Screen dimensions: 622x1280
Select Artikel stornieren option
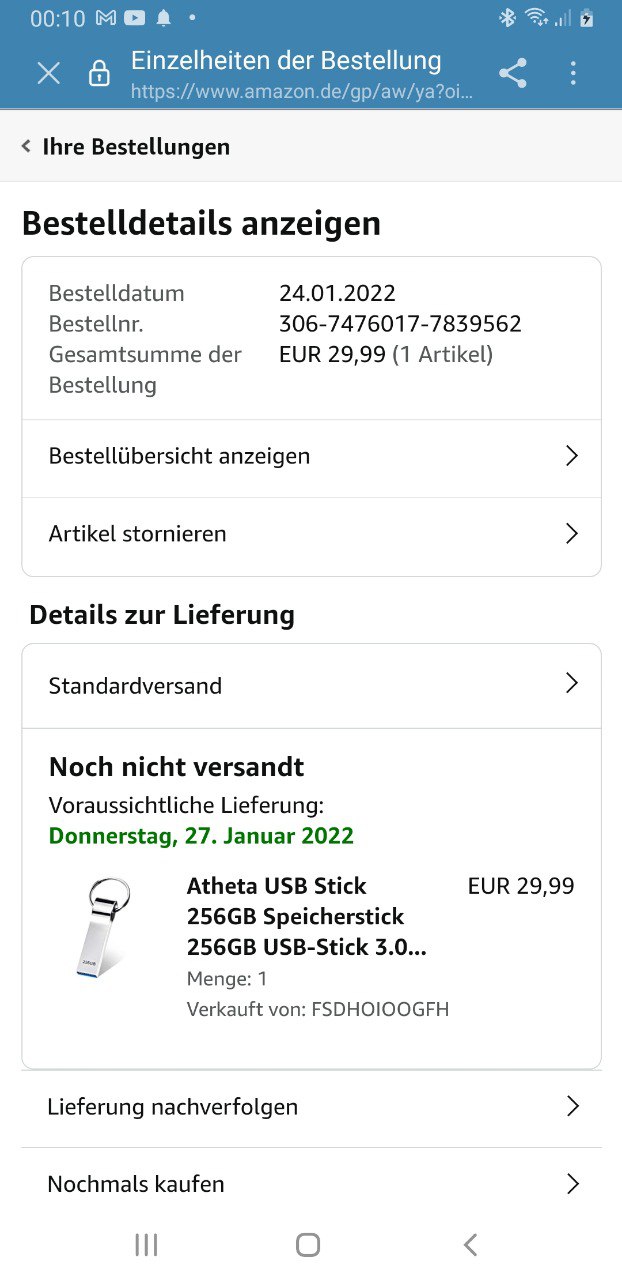[138, 534]
